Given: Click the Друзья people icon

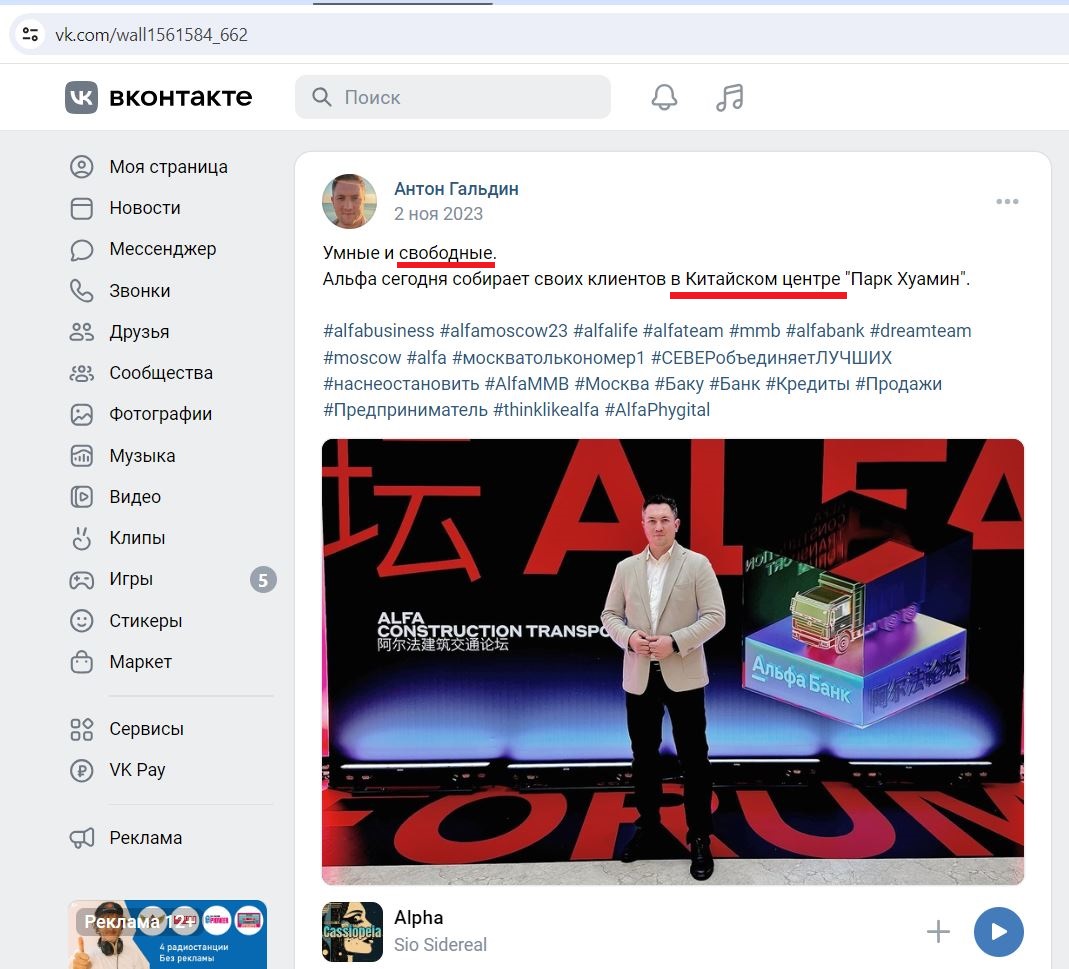Looking at the screenshot, I should pos(82,332).
